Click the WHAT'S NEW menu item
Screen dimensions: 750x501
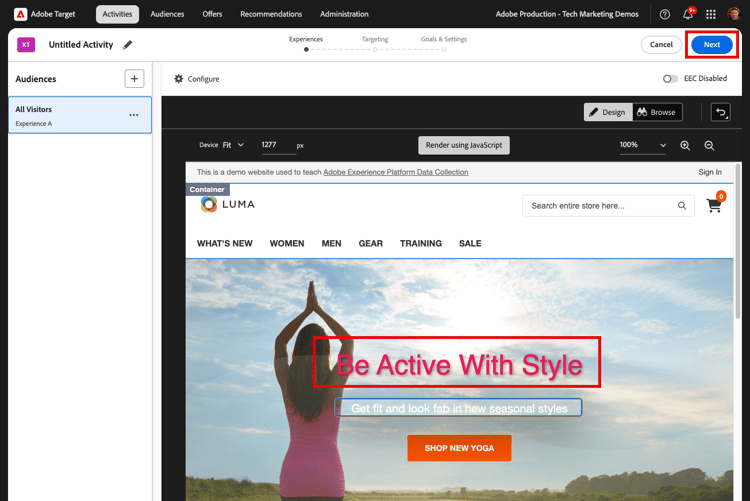(225, 244)
